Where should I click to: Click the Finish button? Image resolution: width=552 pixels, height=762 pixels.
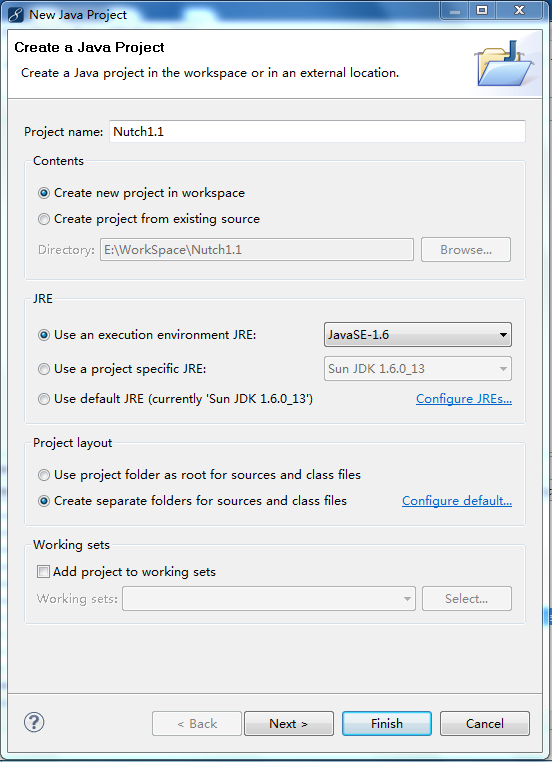(387, 724)
